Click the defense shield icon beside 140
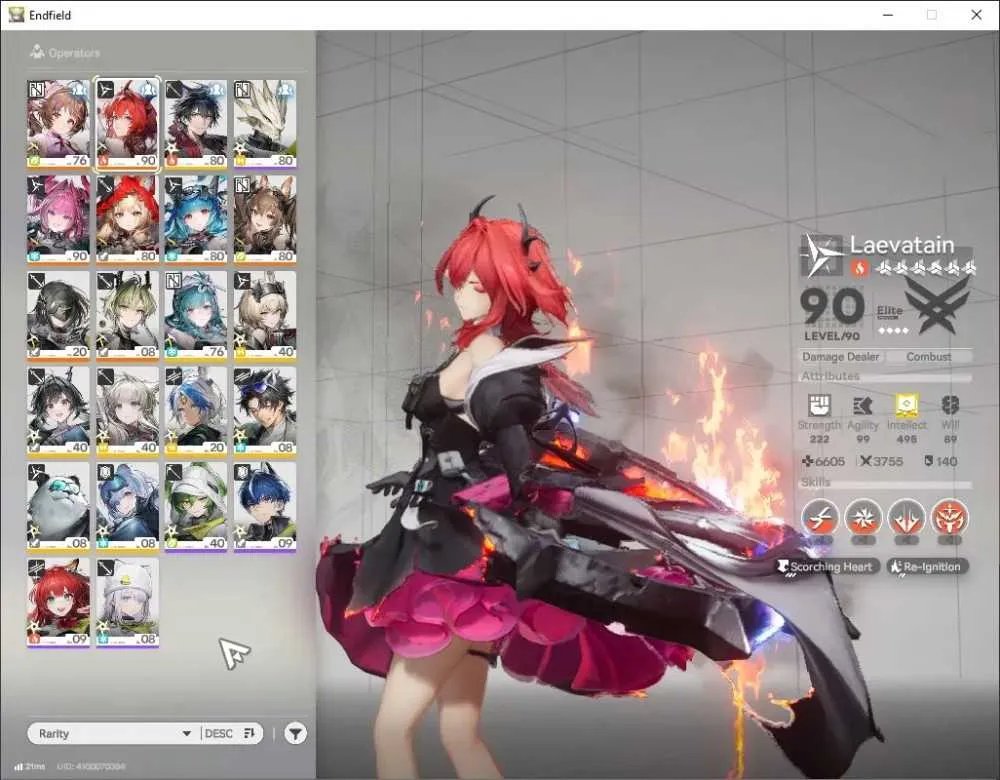The image size is (1000, 780). [x=929, y=461]
